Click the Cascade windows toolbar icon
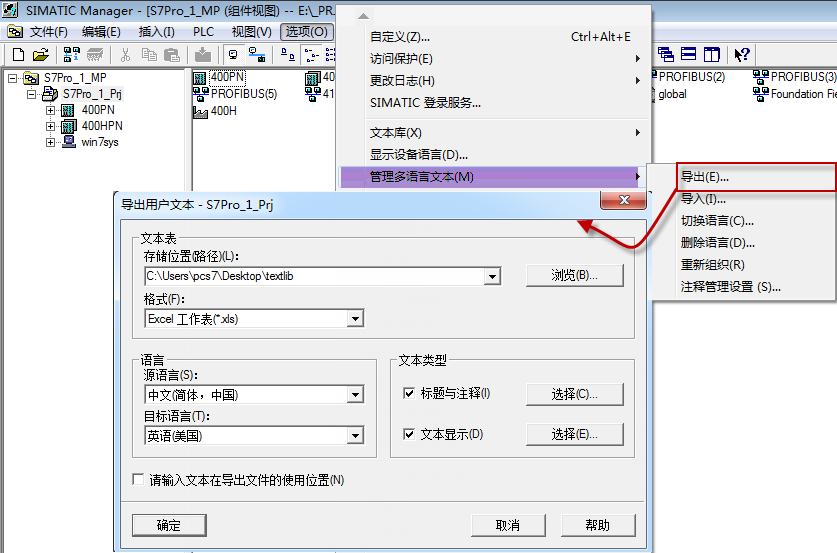This screenshot has height=553, width=837. 666,54
